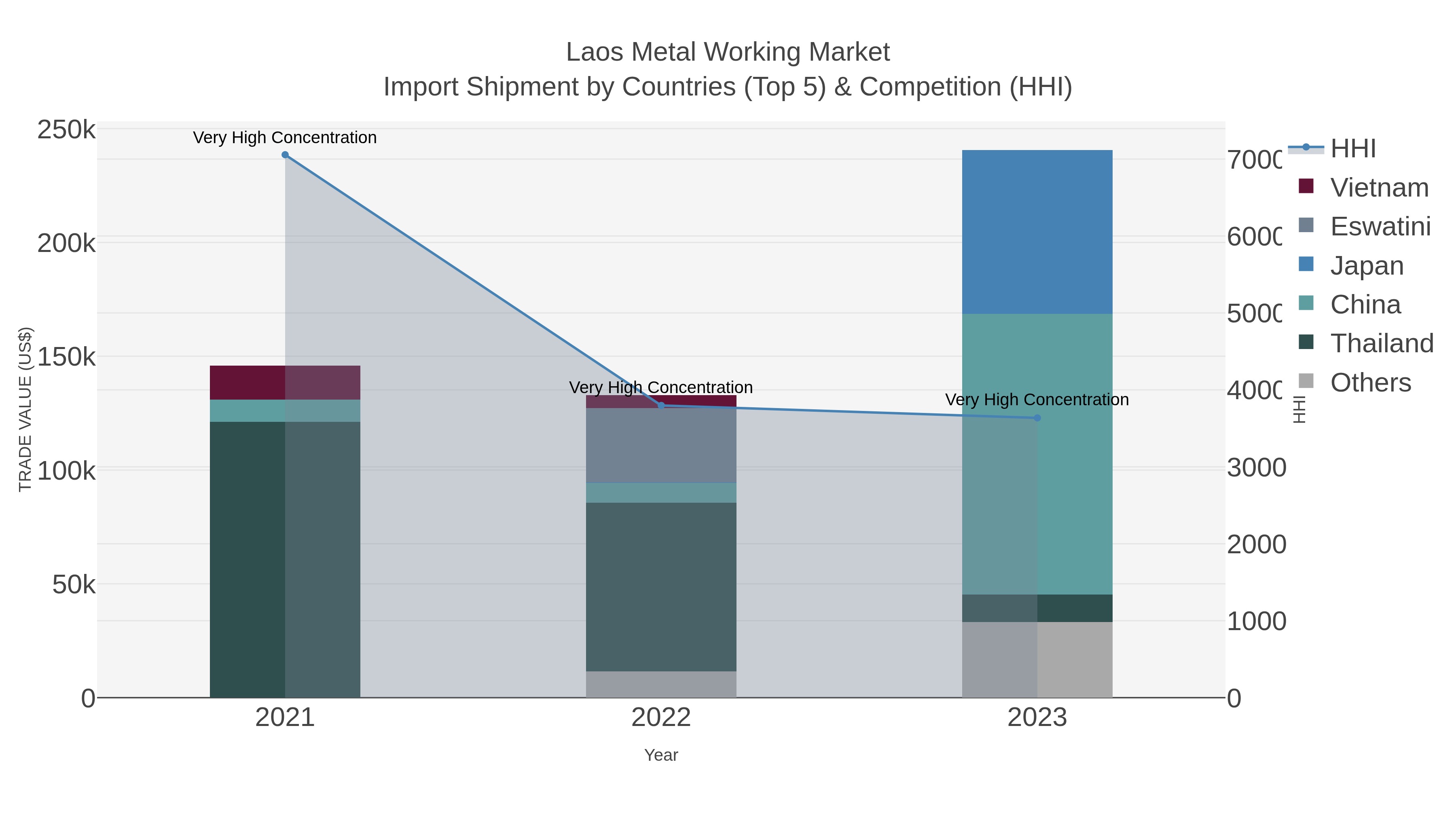Select the 2021 HHI data point
The image size is (1456, 819).
coord(285,155)
